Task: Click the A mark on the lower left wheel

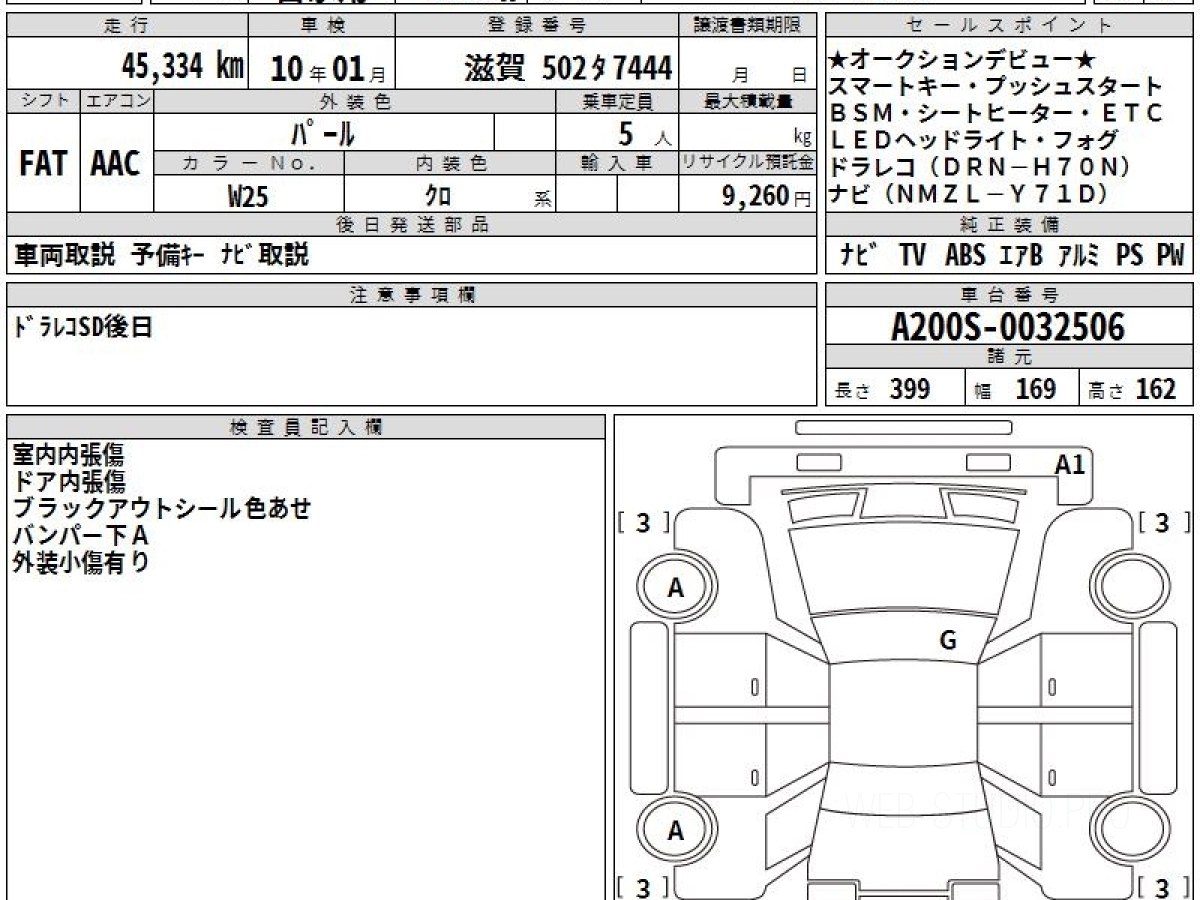Action: pos(676,831)
